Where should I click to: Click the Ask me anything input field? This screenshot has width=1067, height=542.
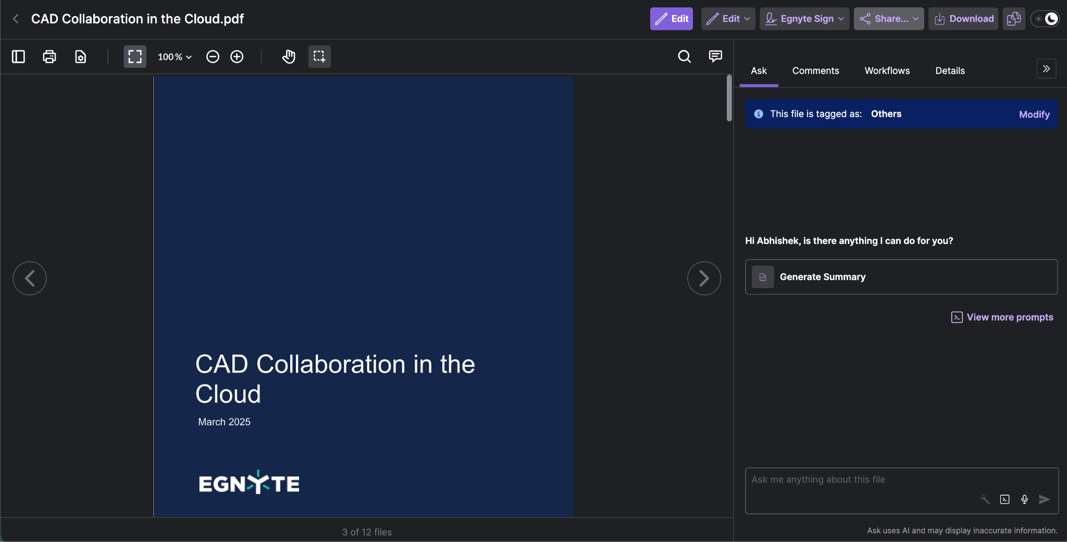click(902, 490)
